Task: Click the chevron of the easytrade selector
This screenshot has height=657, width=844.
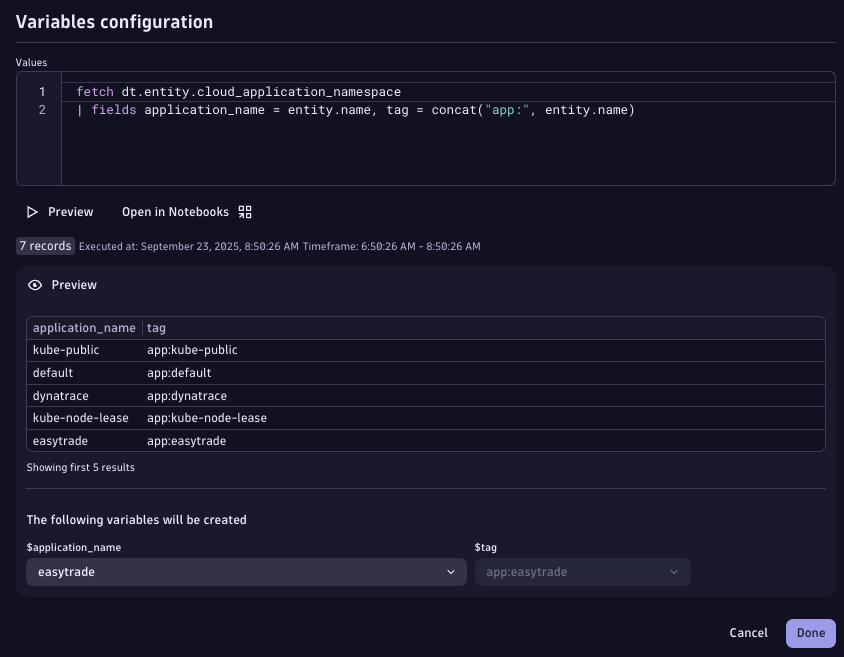Action: click(450, 572)
